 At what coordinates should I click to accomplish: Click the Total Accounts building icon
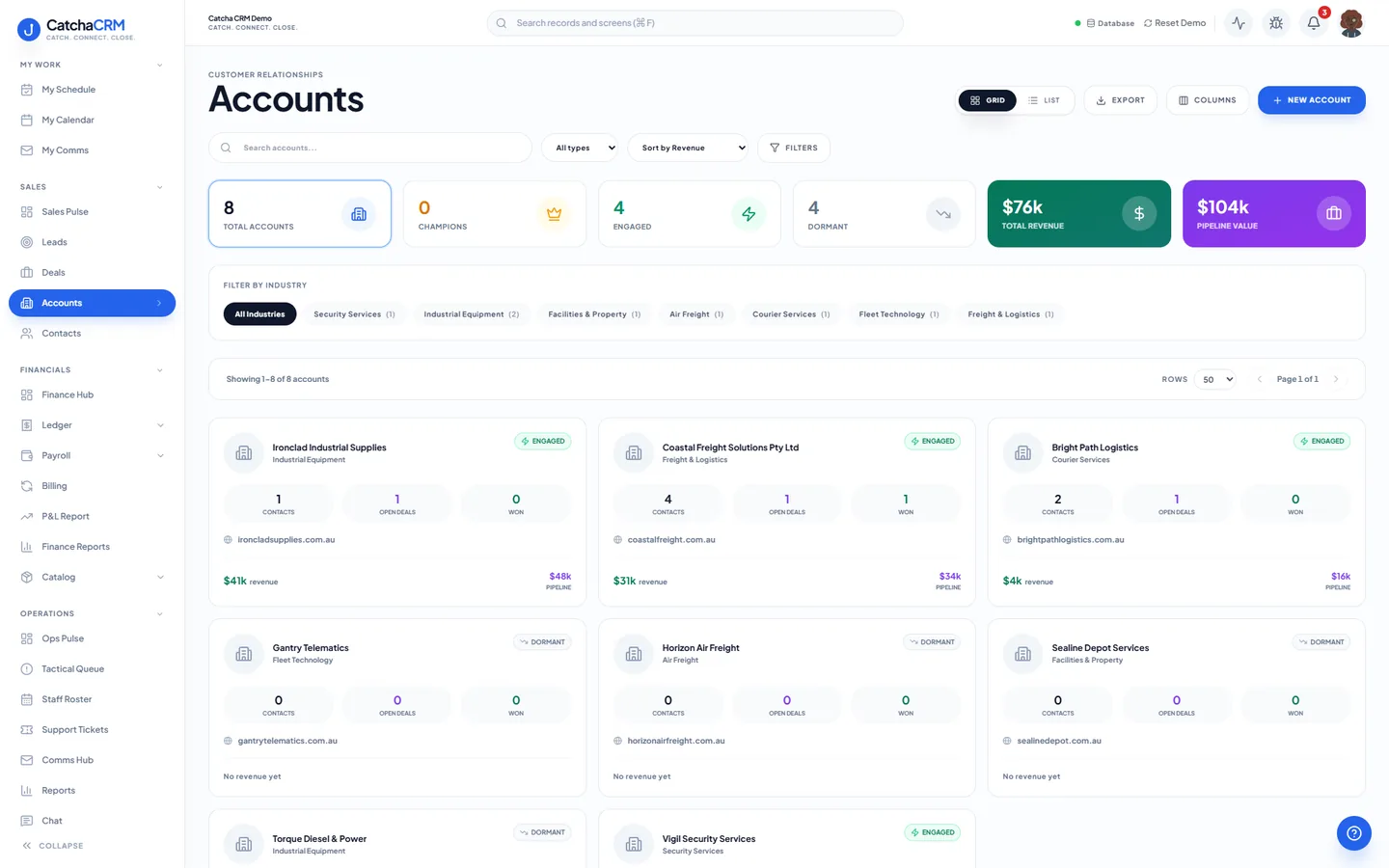point(359,214)
